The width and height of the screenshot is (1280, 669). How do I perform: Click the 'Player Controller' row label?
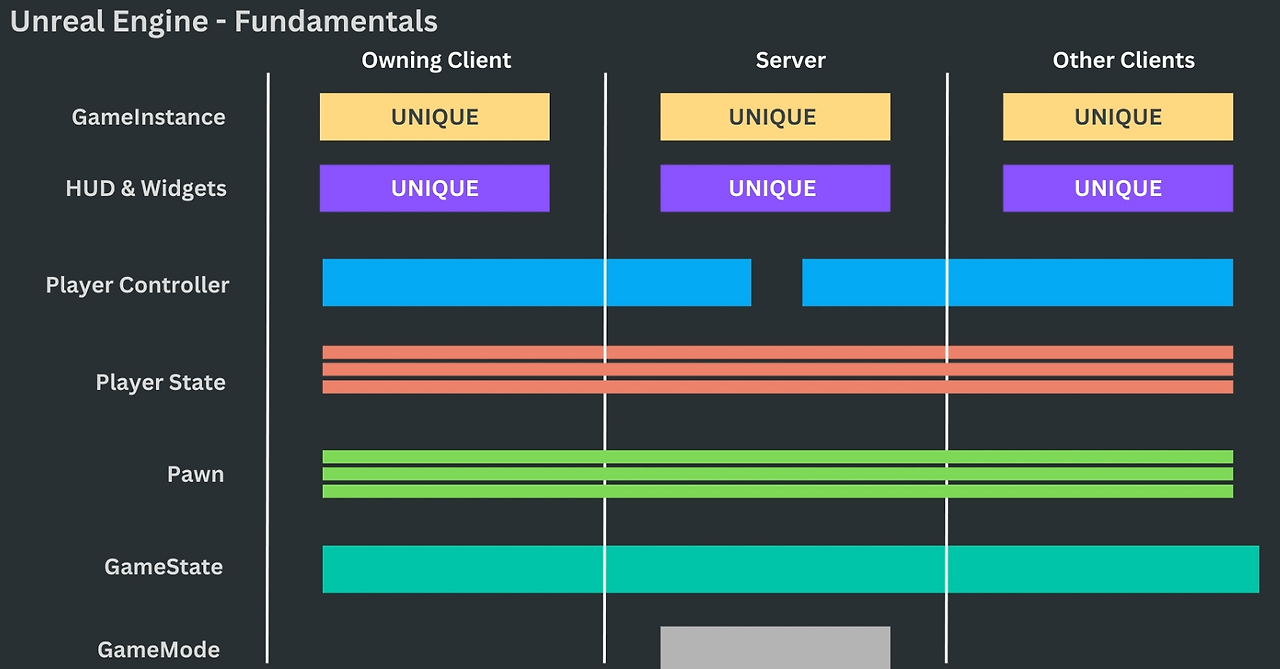tap(137, 285)
